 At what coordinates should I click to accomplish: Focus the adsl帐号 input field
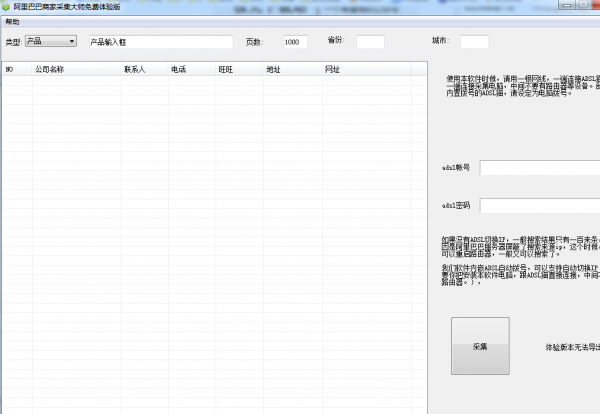tap(539, 167)
